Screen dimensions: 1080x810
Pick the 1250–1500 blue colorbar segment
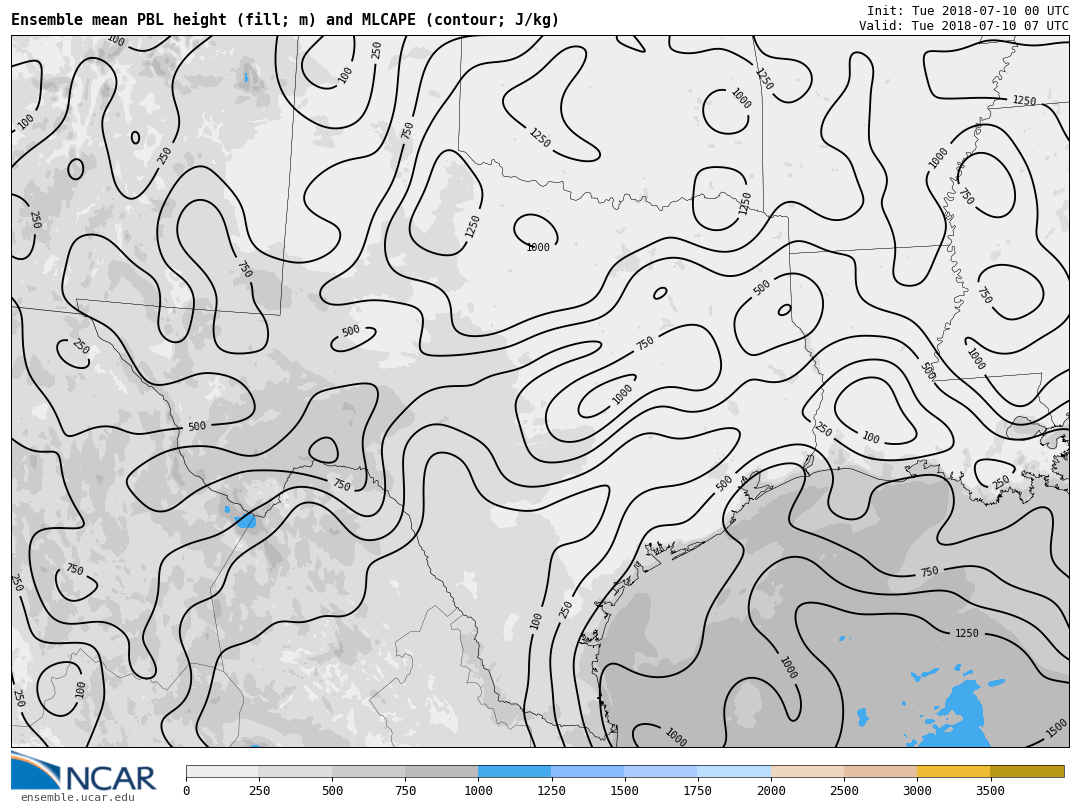pyautogui.click(x=588, y=771)
